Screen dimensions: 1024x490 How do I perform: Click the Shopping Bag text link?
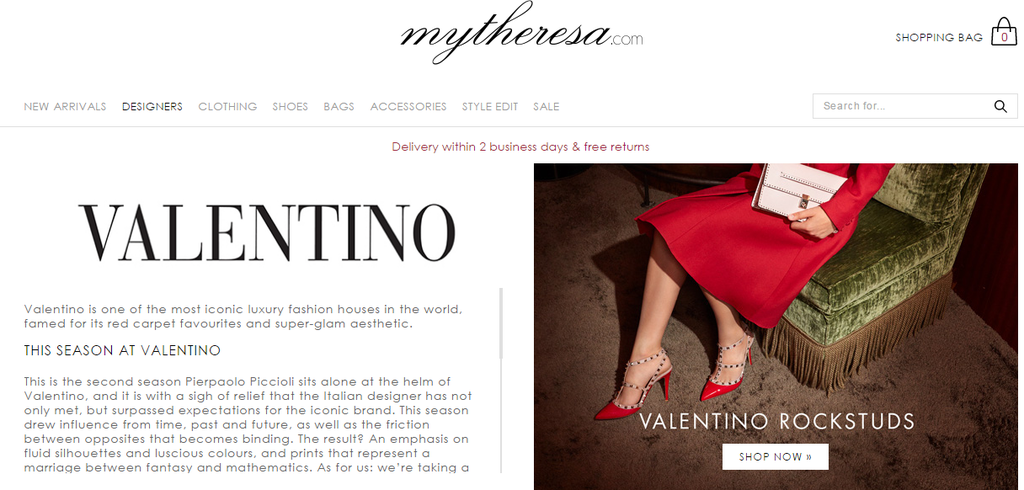point(938,38)
